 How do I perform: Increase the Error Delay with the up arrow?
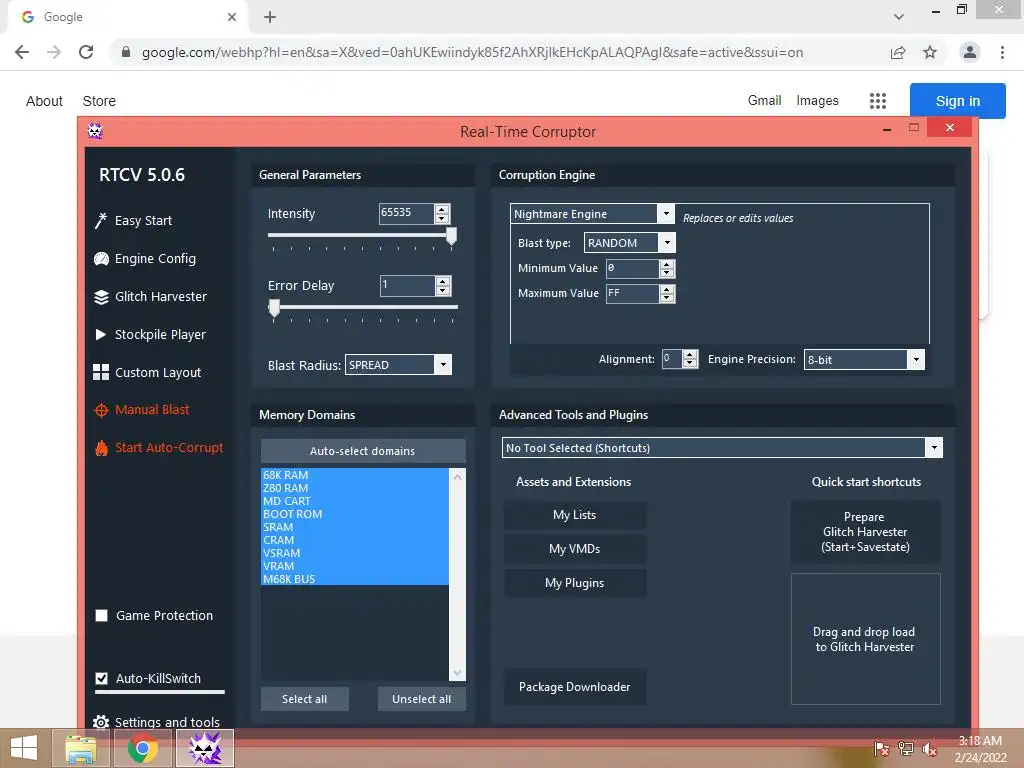click(443, 281)
